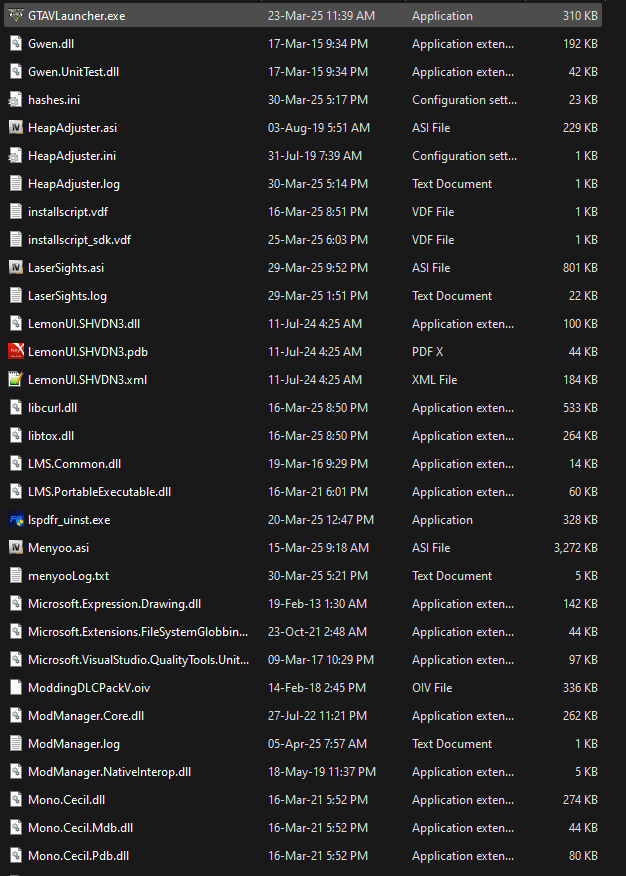Select the file name lspdfr_uinst.exe
The width and height of the screenshot is (626, 876).
(69, 520)
